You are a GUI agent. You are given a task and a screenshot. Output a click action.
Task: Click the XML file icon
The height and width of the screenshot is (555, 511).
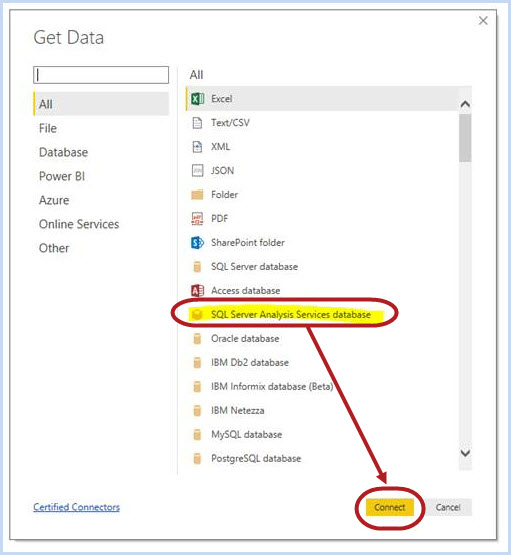(197, 147)
